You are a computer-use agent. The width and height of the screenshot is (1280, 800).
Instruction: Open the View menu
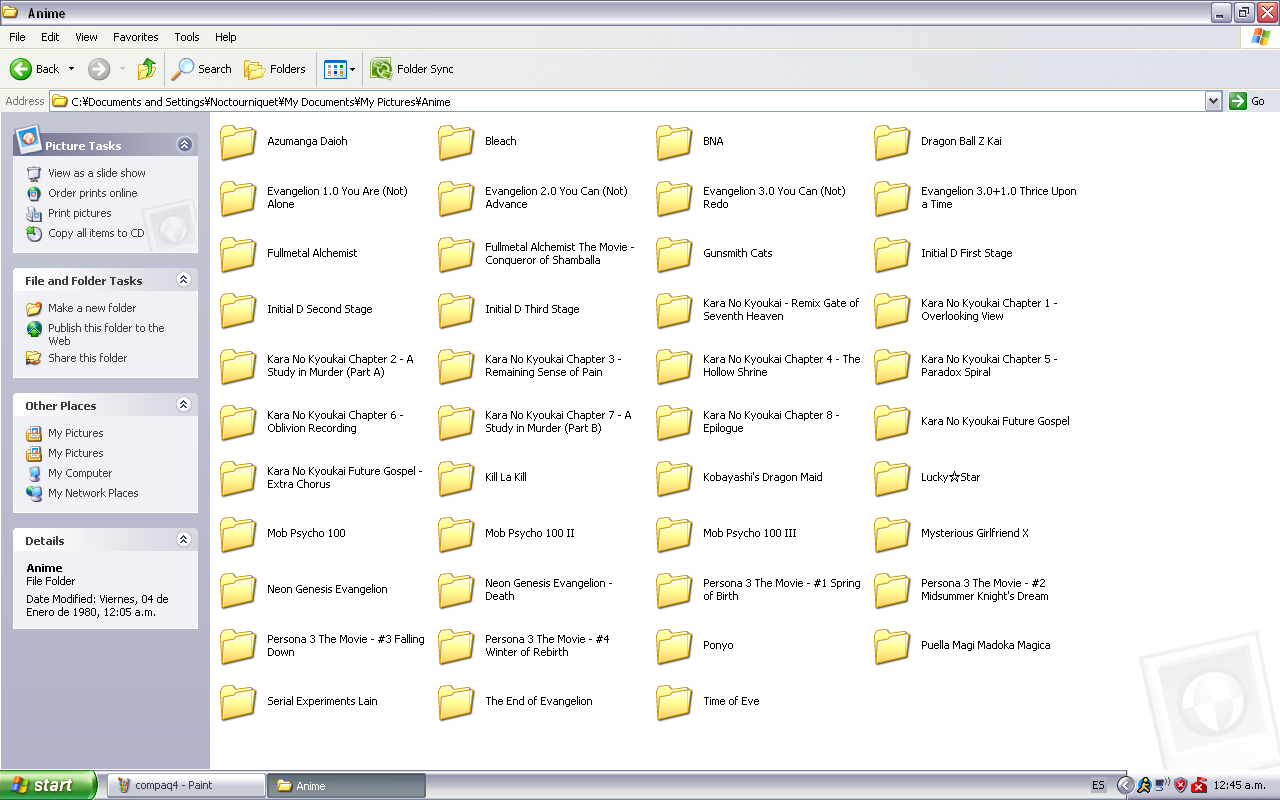(87, 37)
